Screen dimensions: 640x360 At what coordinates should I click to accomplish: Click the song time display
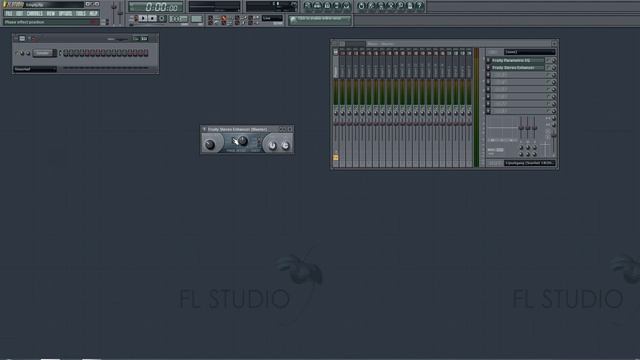pos(156,7)
